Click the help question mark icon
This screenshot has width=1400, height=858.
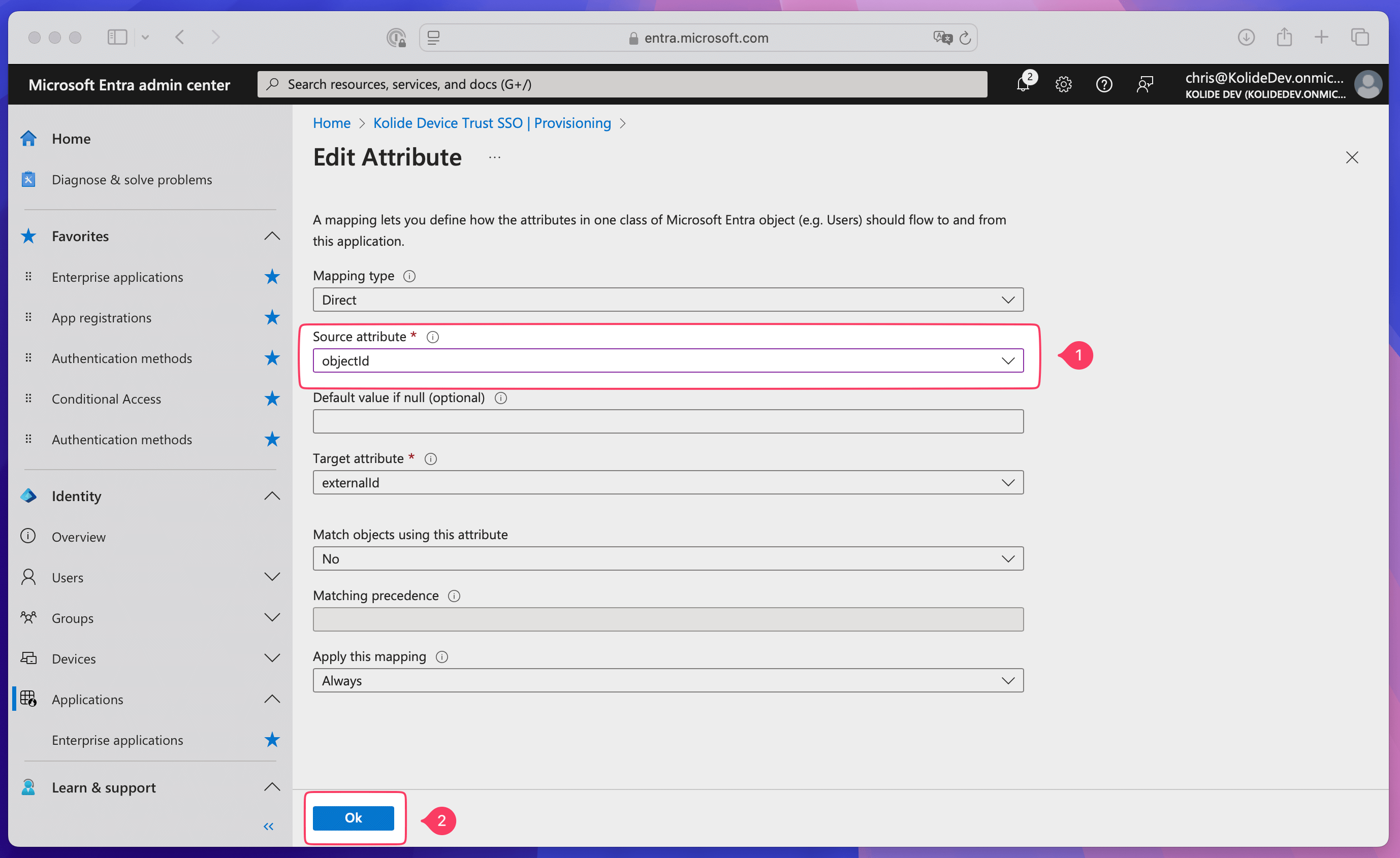(1103, 85)
